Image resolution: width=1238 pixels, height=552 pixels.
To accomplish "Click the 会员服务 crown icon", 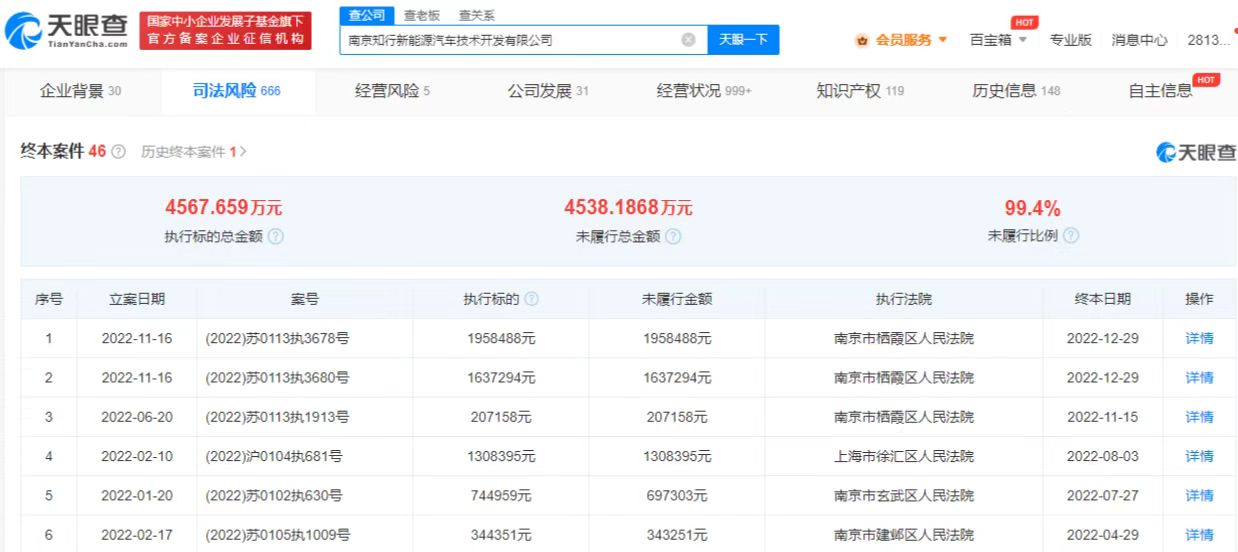I will click(x=862, y=40).
